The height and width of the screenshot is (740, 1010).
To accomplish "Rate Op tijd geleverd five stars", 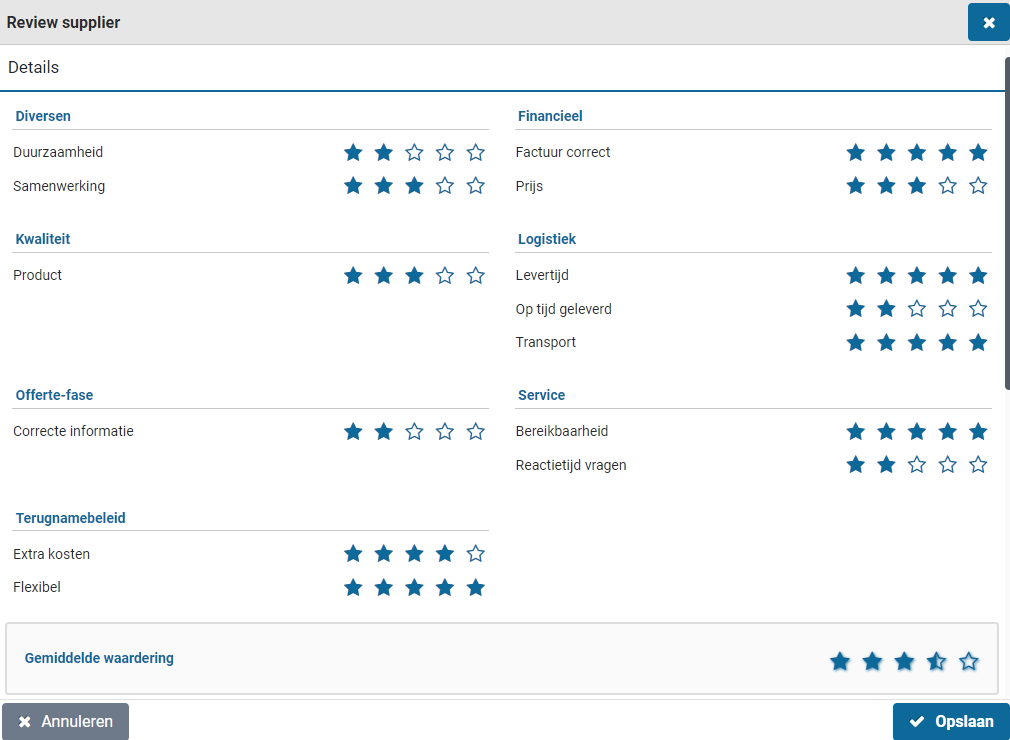I will 978,309.
